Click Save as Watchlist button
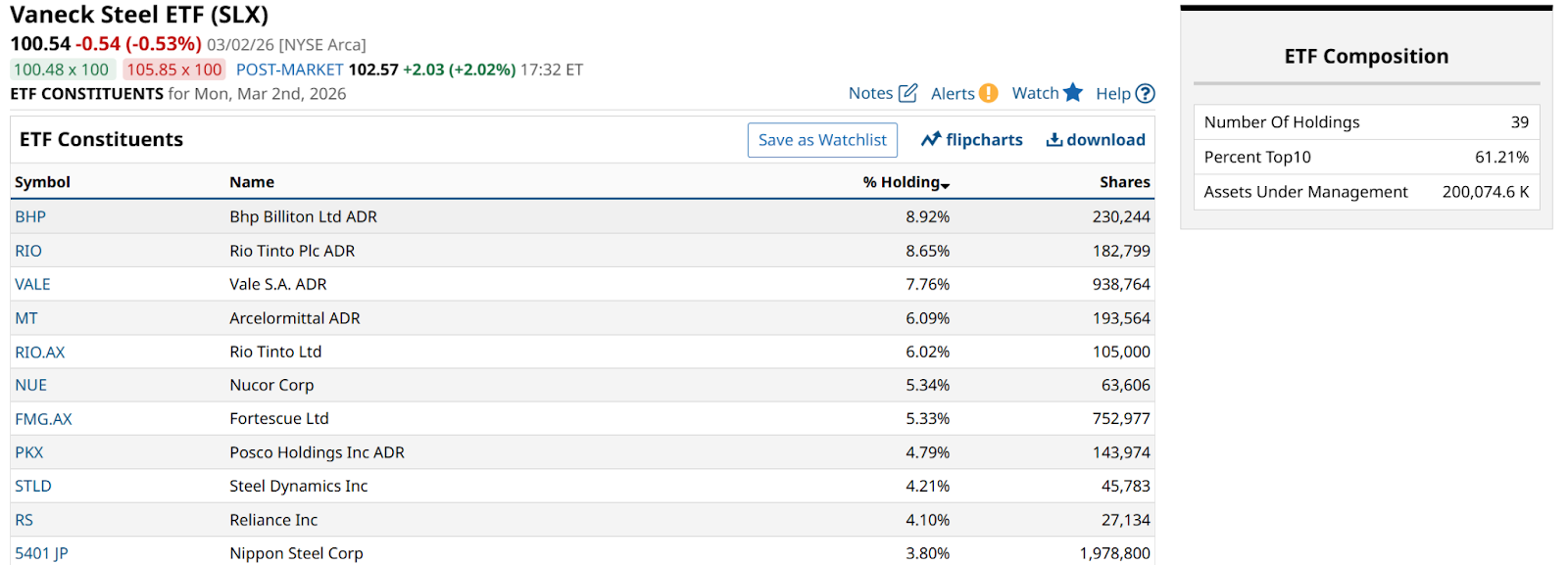Image resolution: width=1568 pixels, height=565 pixels. [x=822, y=140]
